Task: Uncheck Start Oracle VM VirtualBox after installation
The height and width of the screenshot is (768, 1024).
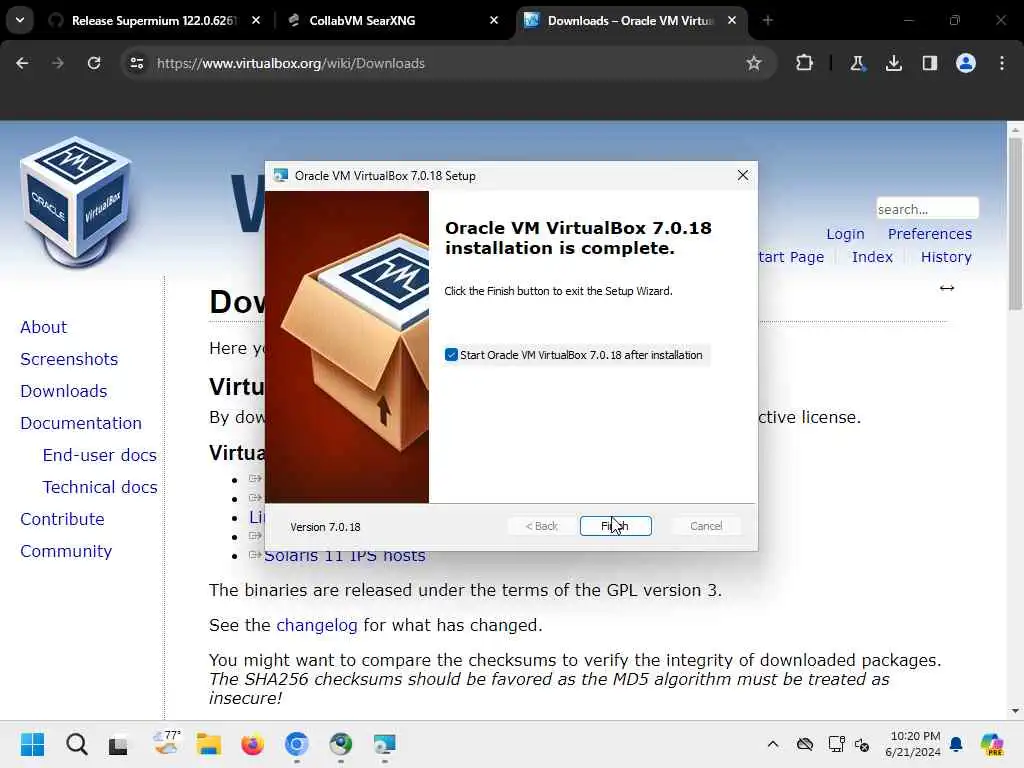Action: tap(451, 355)
